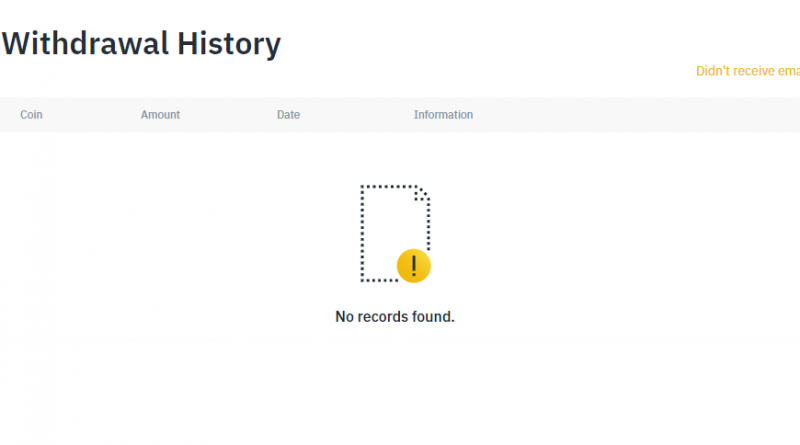Click the header bar between Amount and Date
The width and height of the screenshot is (800, 445).
[228, 115]
